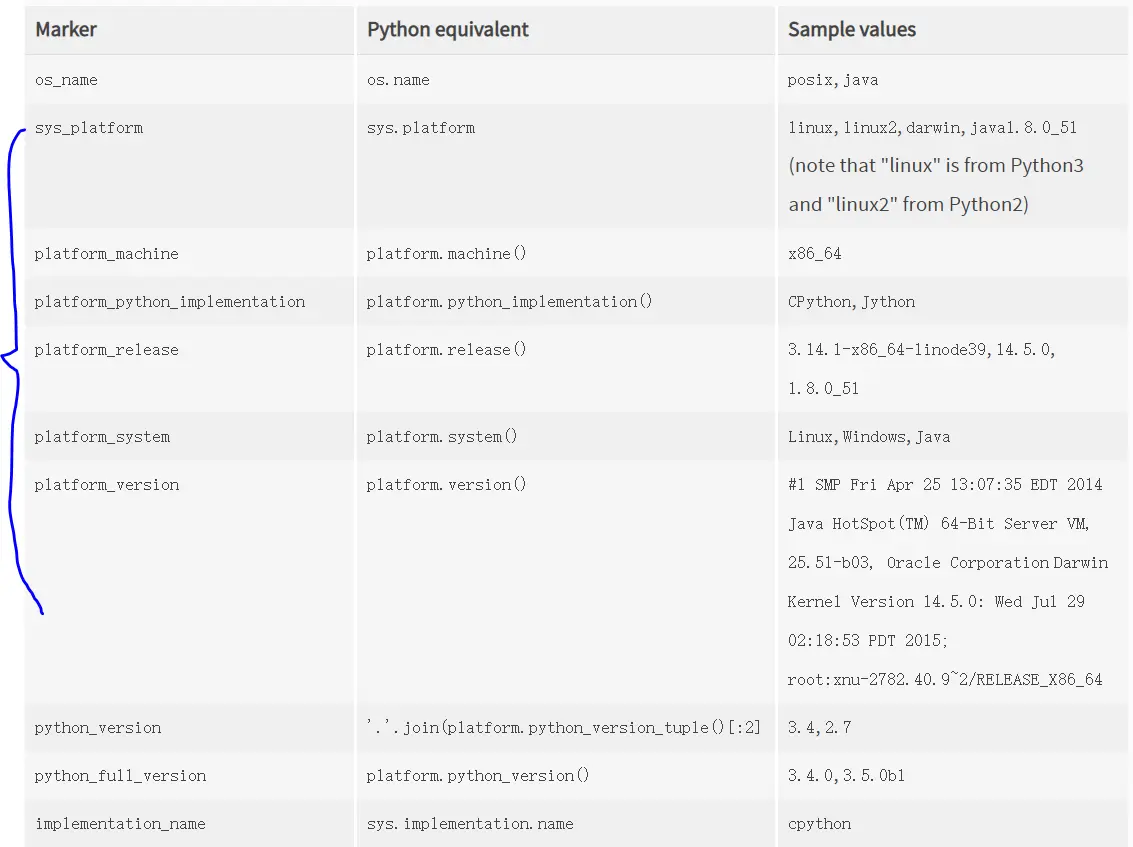Screen dimensions: 1133x847
Task: Click the blue hand-drawn curly brace
Action: (12, 360)
